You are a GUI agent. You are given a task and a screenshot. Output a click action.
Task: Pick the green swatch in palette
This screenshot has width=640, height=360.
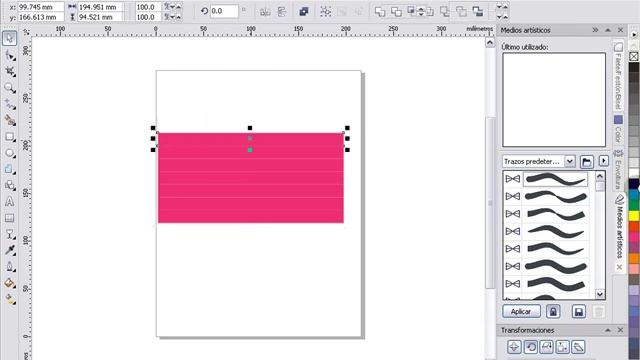[634, 205]
